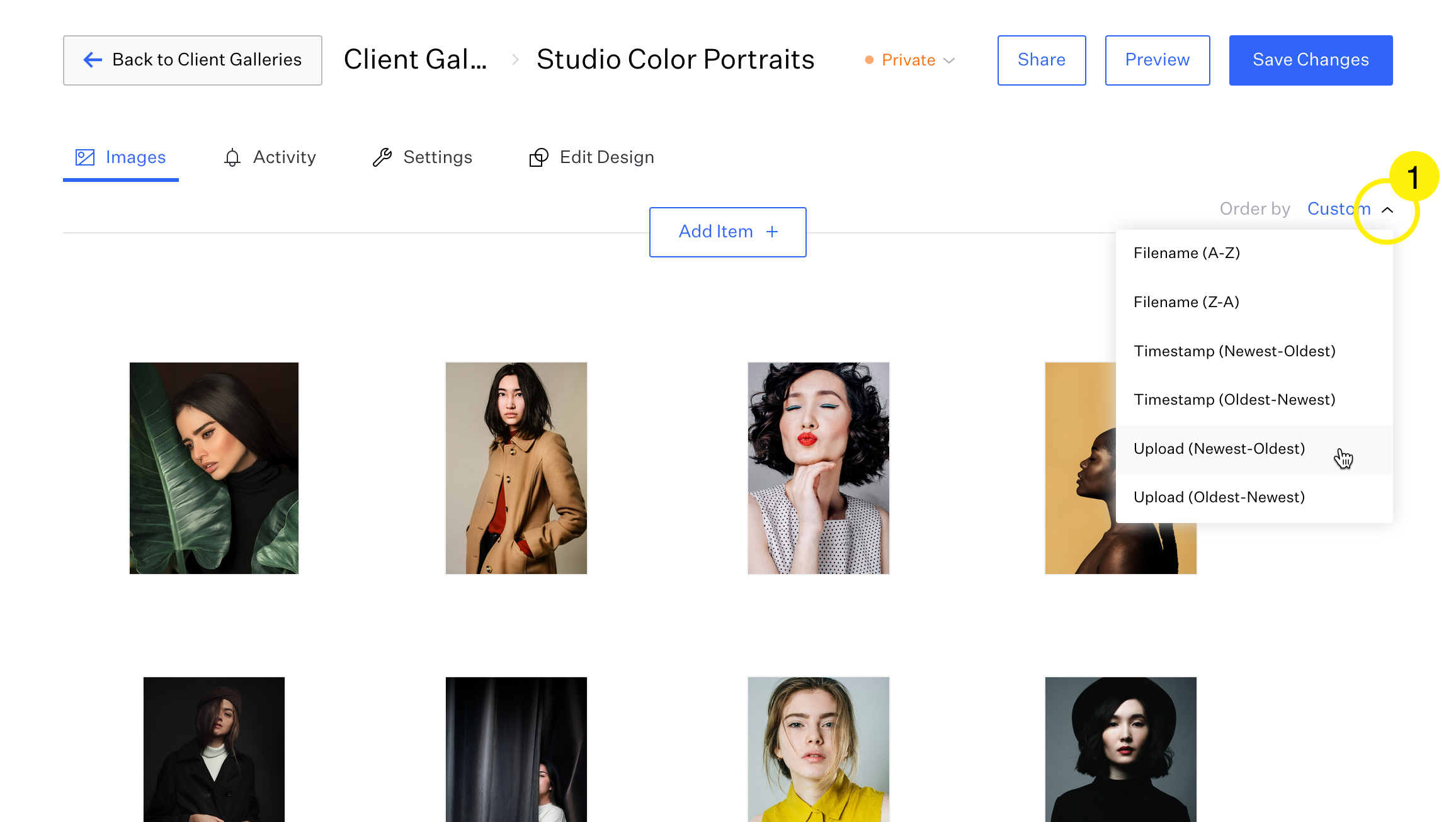Click the Edit Design shapes icon

[x=538, y=157]
